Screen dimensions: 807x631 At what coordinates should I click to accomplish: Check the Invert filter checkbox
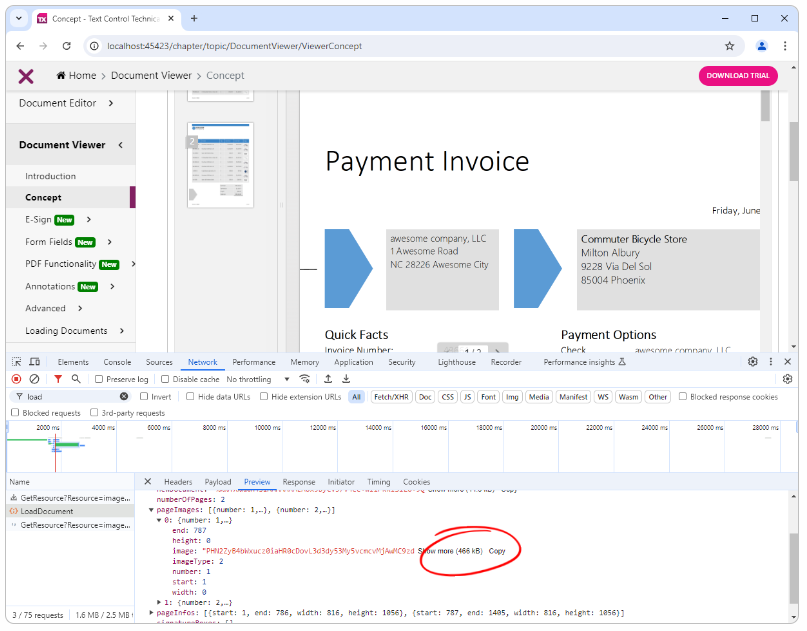pos(144,396)
